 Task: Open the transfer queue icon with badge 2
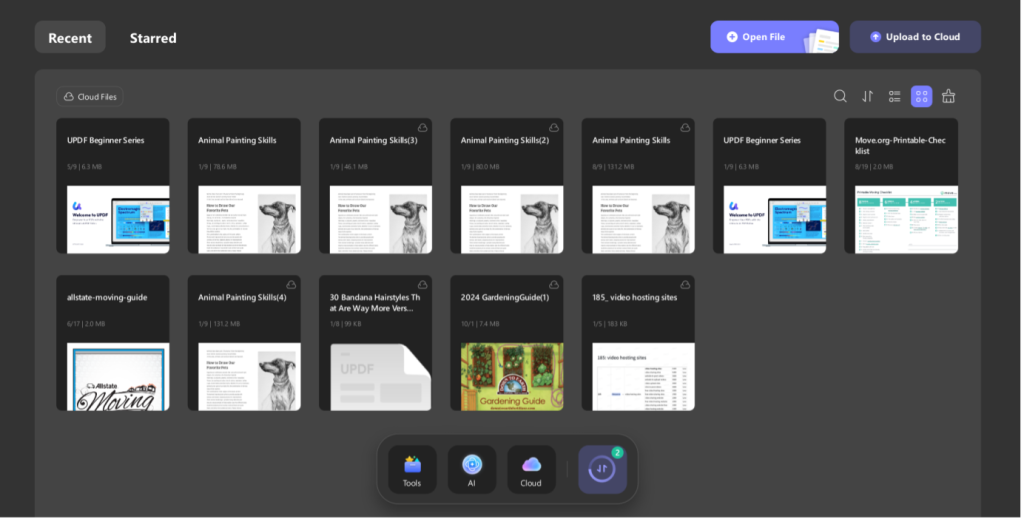coord(603,469)
